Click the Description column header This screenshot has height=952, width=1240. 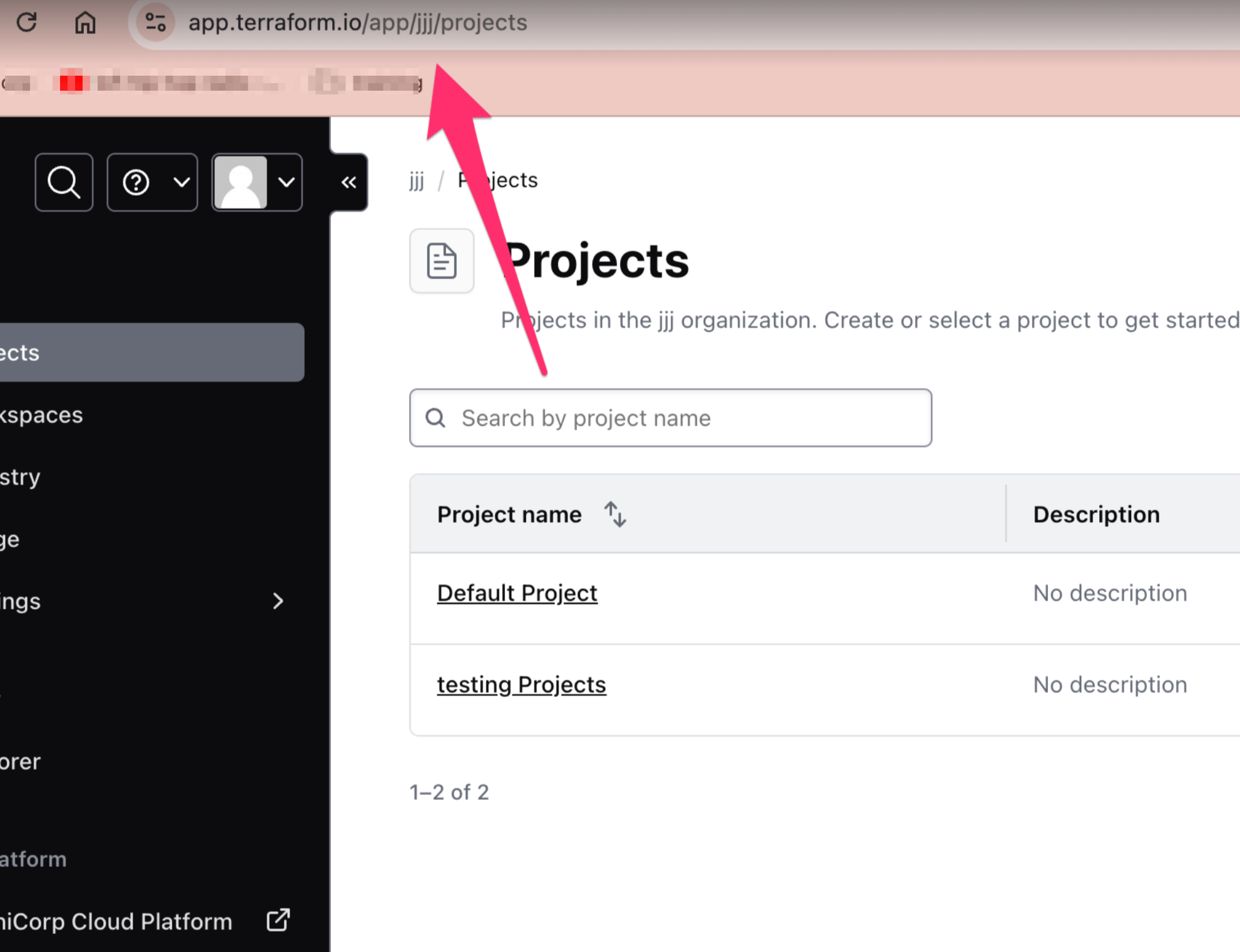1096,514
